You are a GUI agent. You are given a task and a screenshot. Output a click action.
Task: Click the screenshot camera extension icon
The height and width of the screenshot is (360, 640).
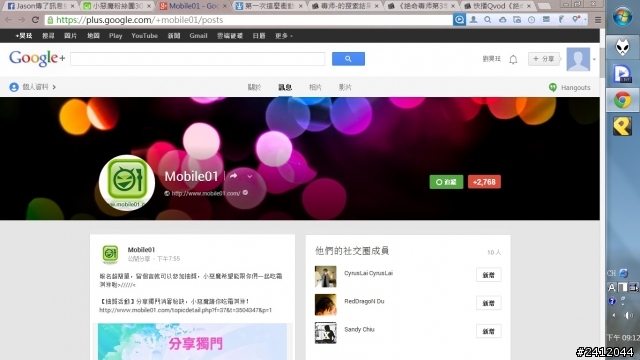pyautogui.click(x=517, y=20)
